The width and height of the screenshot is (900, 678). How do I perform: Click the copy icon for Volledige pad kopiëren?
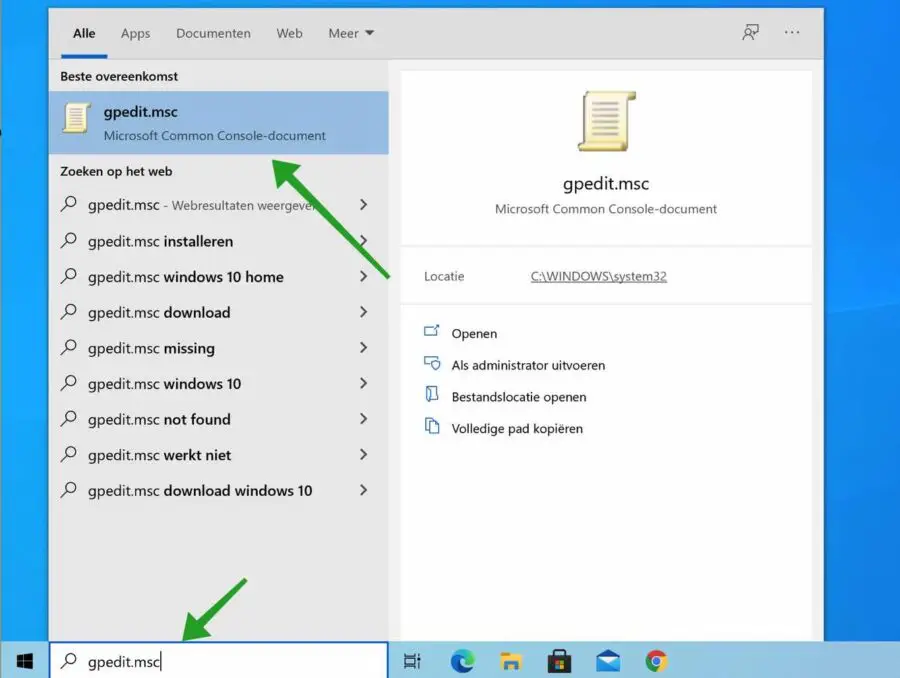432,426
